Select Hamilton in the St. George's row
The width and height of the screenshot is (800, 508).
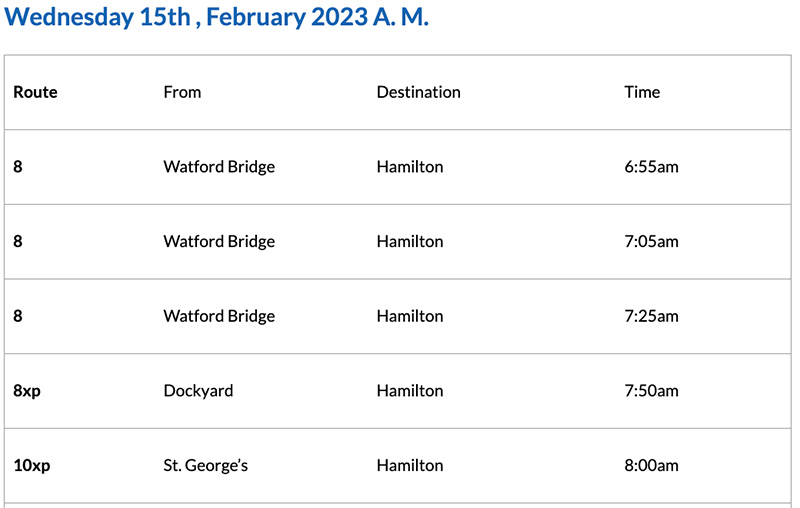(x=409, y=465)
